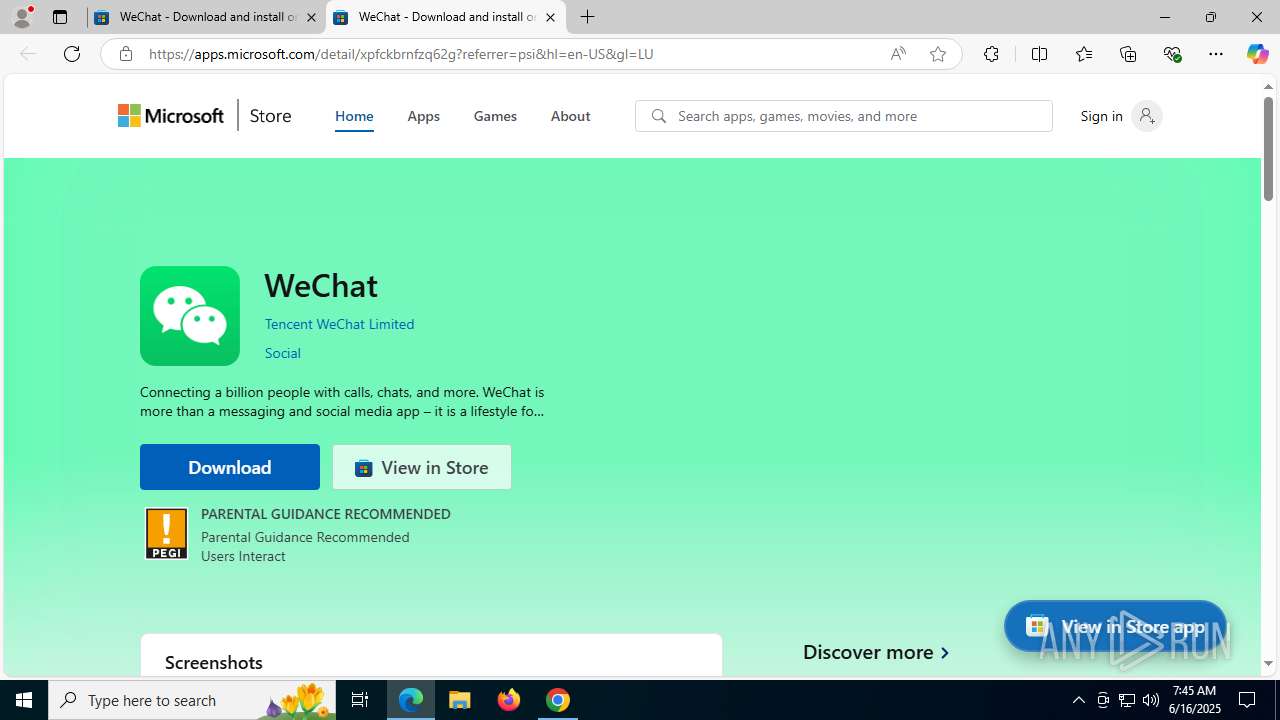1280x720 pixels.
Task: Open File Explorer from taskbar
Action: 460,700
